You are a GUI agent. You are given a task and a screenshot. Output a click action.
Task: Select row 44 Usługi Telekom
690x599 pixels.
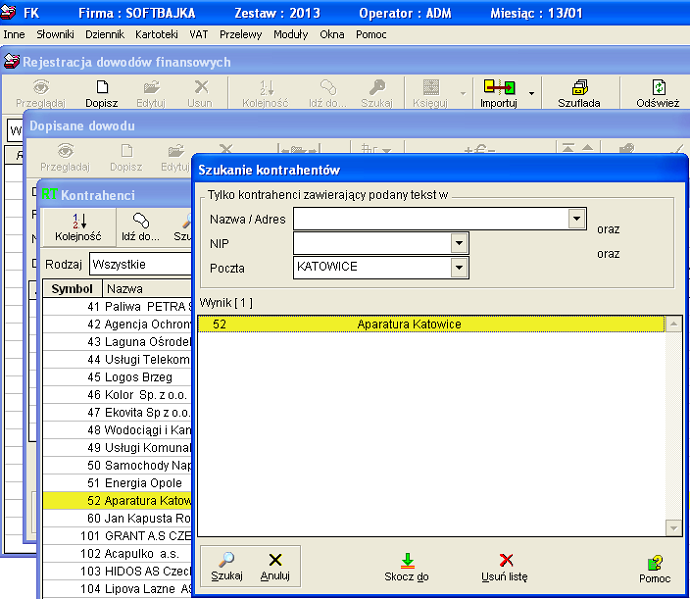pyautogui.click(x=117, y=359)
